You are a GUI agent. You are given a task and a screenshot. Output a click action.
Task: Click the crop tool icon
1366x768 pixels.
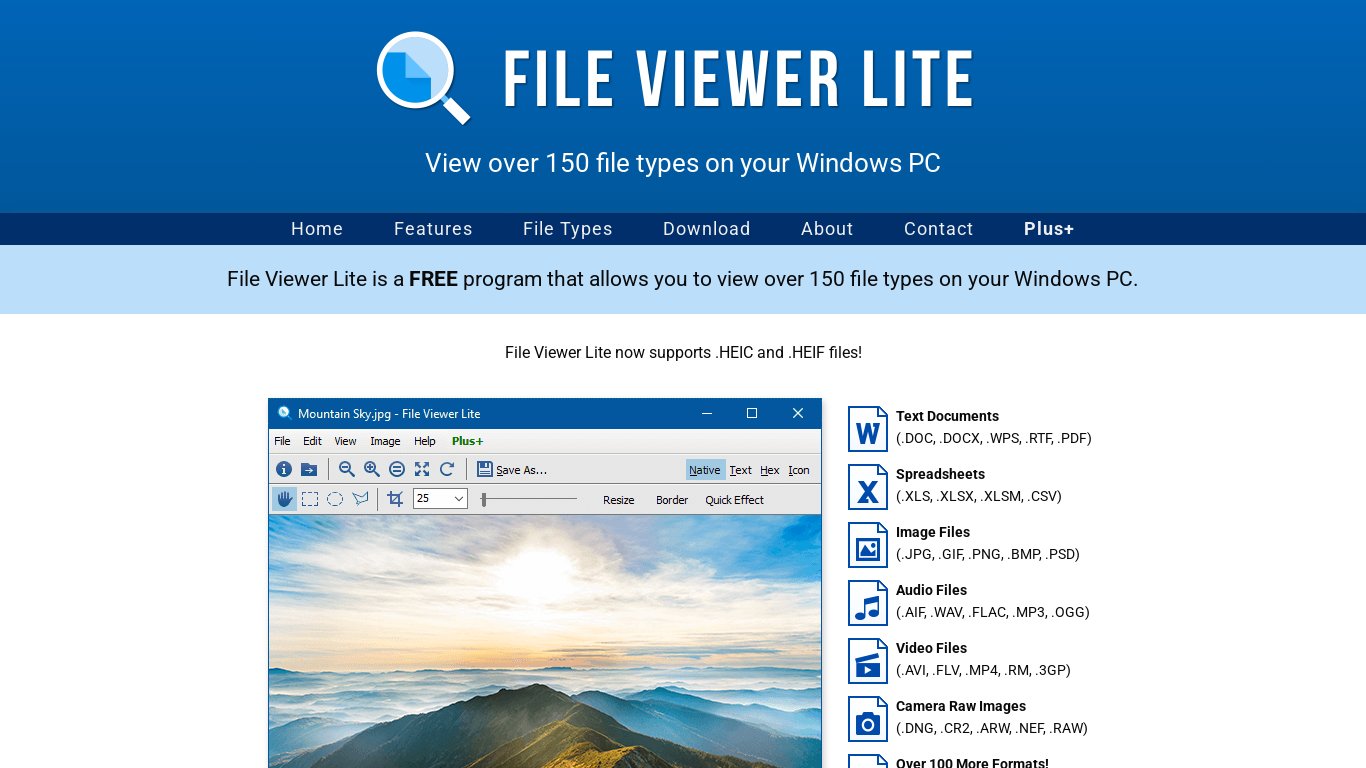pos(395,499)
